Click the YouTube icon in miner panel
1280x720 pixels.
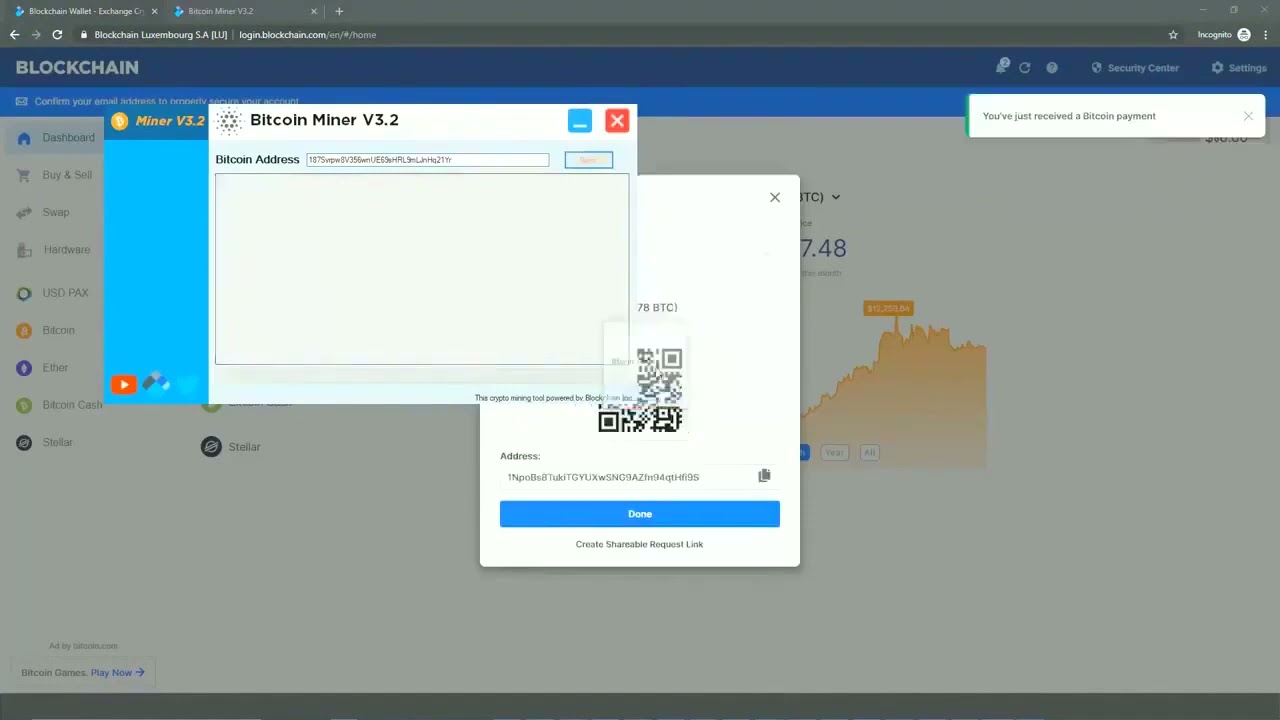123,384
